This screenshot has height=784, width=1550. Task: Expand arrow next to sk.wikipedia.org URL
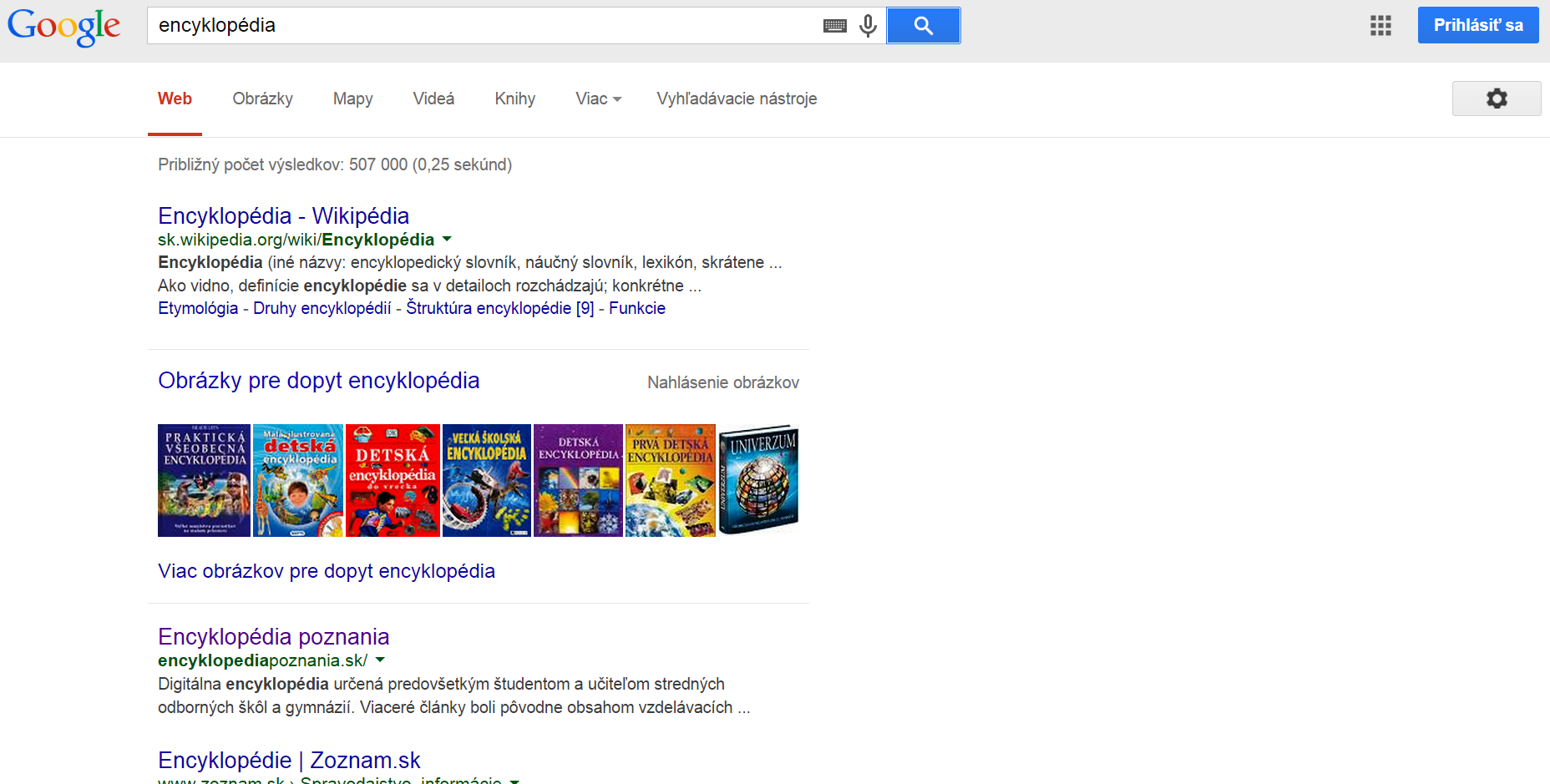click(447, 240)
